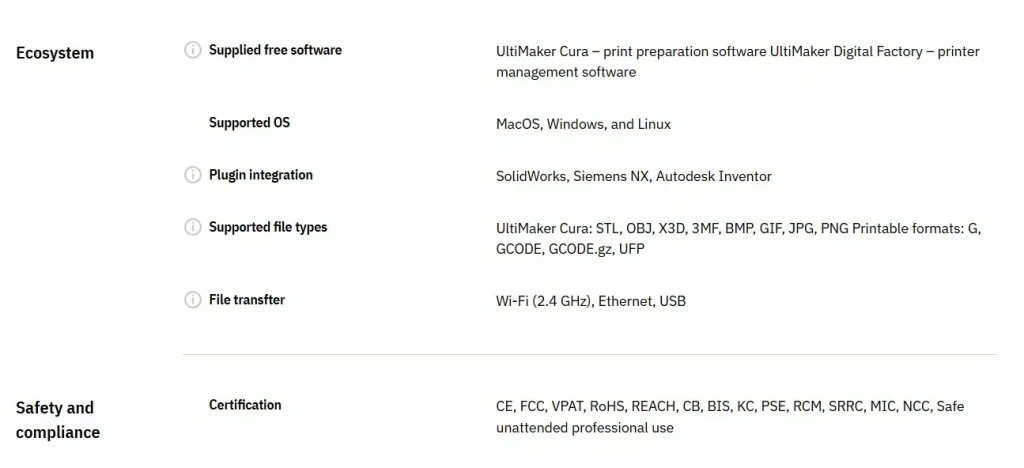Click the info icon next to File transfer

(x=193, y=300)
